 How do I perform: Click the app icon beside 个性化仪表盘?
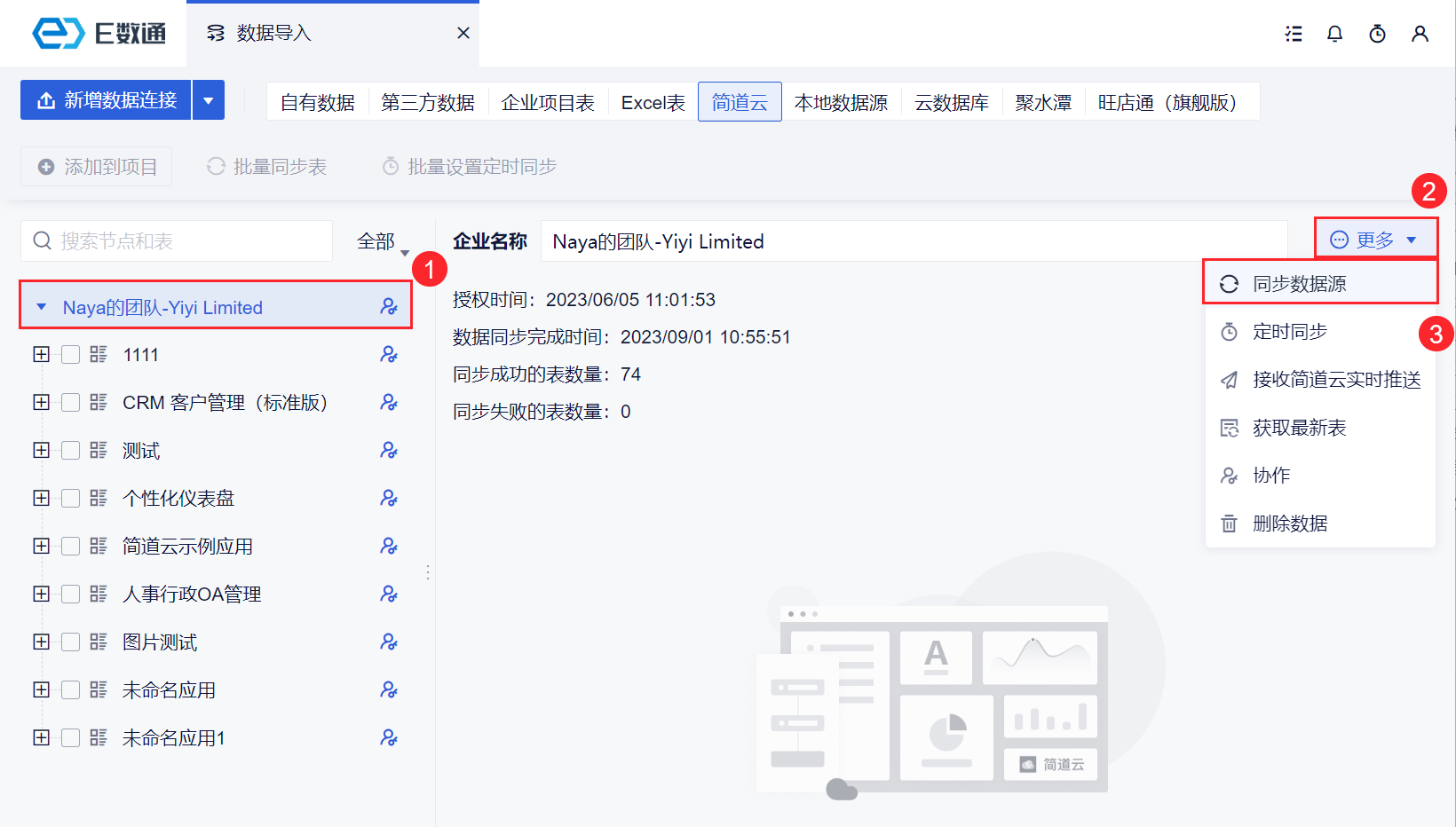click(99, 499)
